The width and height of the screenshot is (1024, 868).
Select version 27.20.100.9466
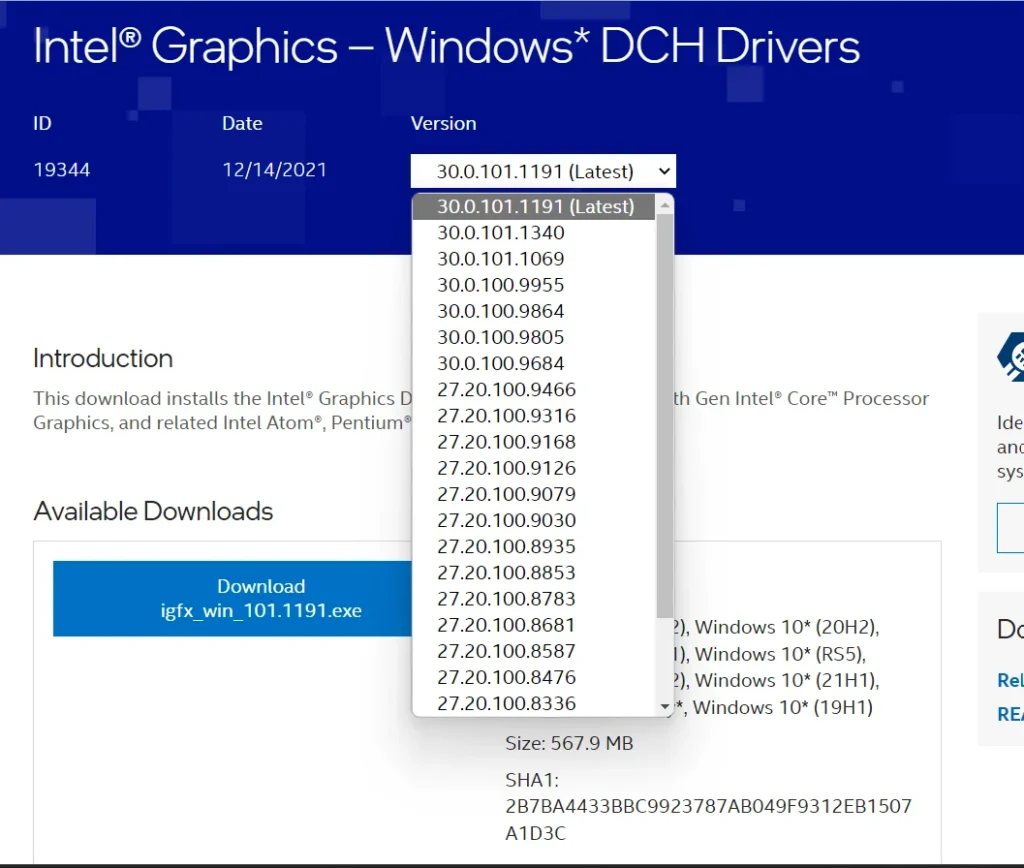[x=534, y=389]
